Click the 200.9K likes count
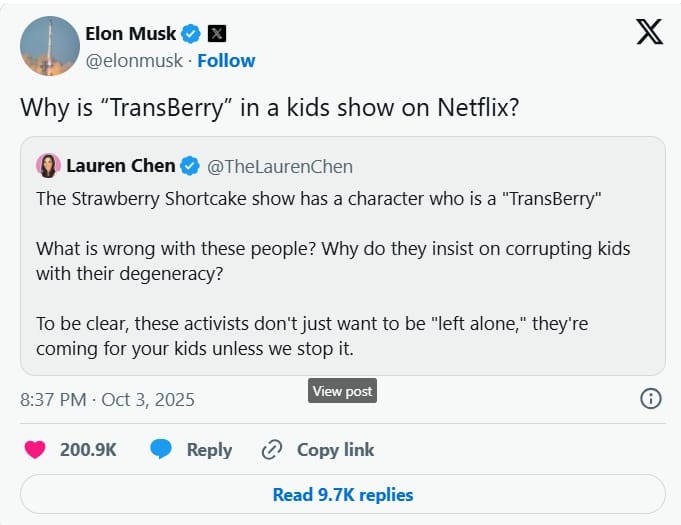 pos(88,450)
